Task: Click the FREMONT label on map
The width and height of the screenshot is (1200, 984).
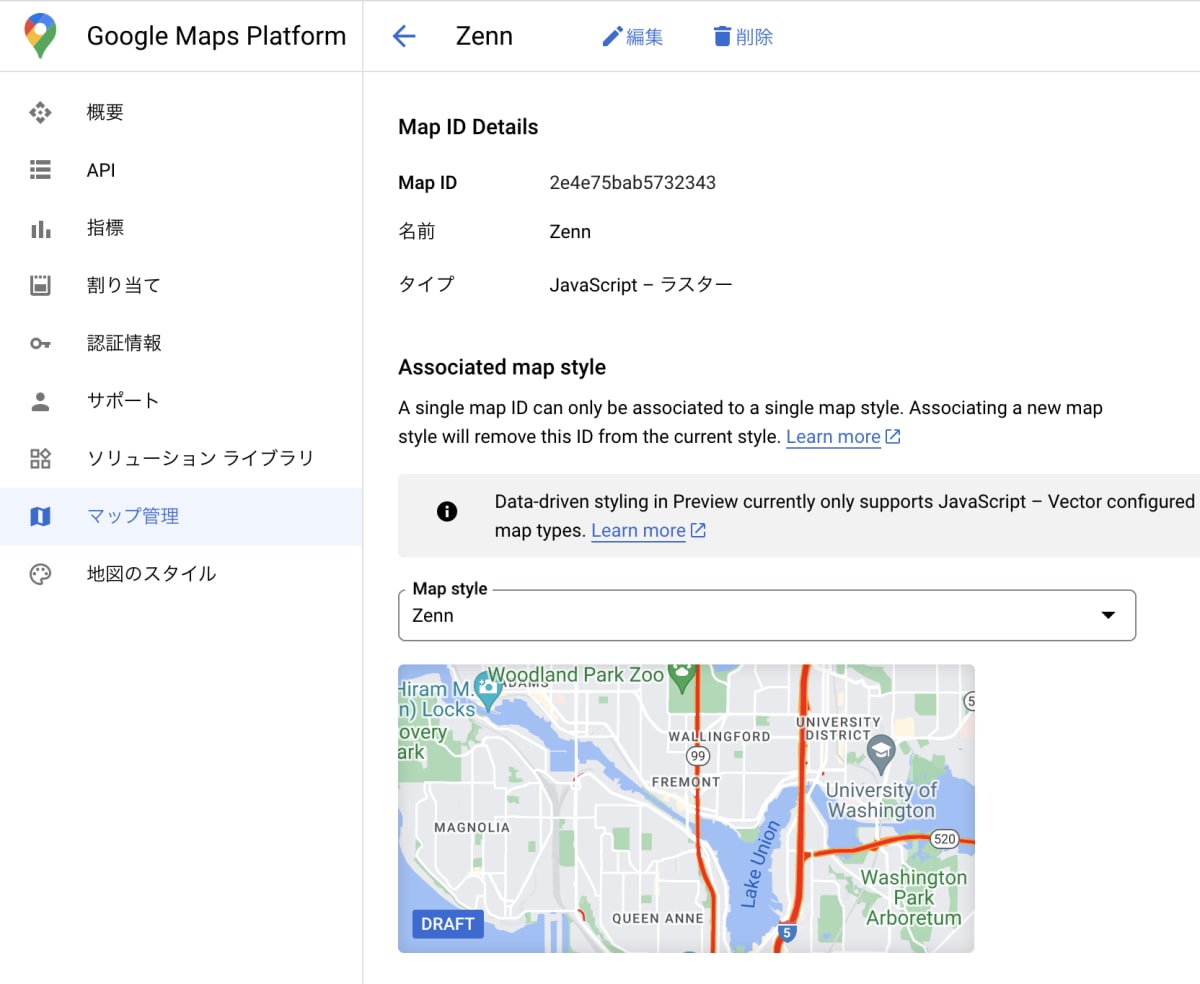Action: click(x=685, y=782)
